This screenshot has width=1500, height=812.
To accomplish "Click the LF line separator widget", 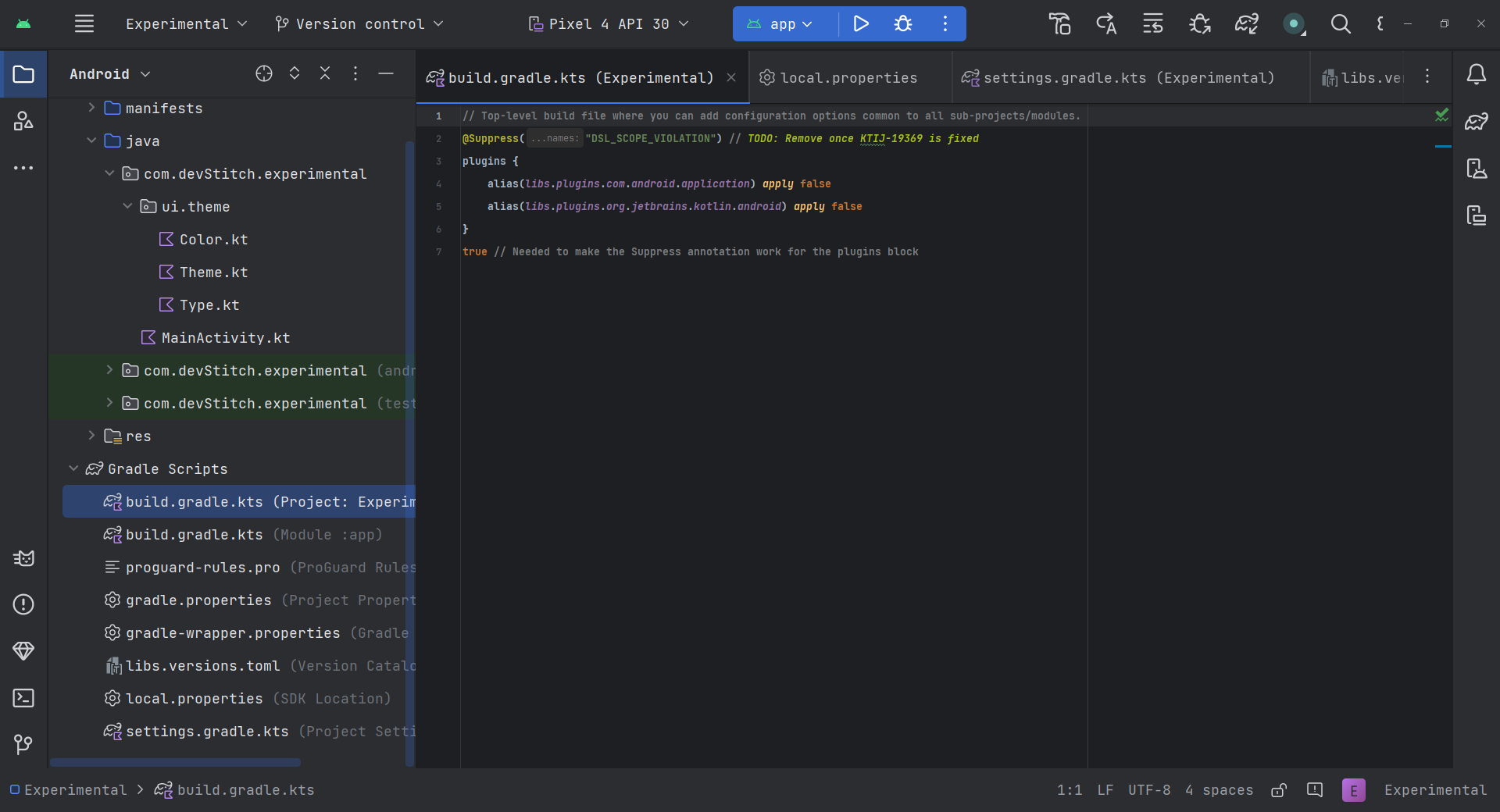I will [x=1105, y=790].
